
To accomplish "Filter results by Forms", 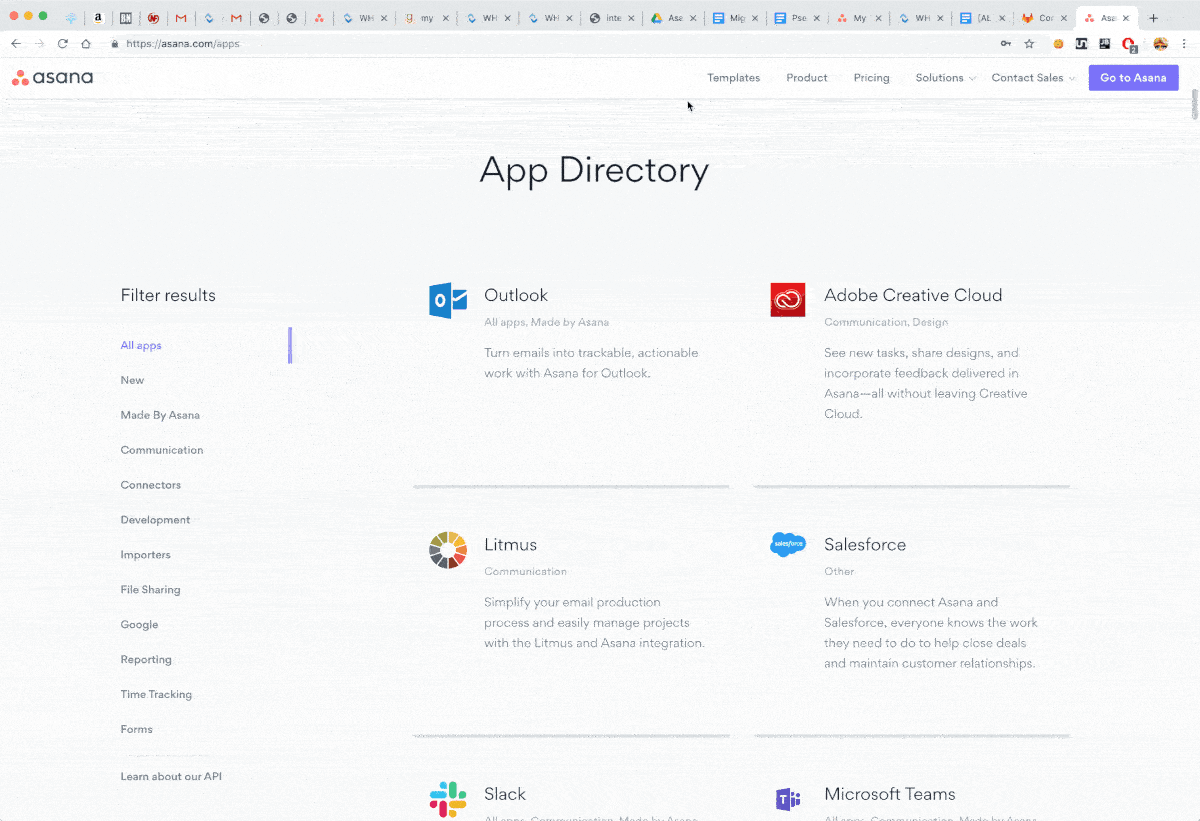I will tap(136, 730).
